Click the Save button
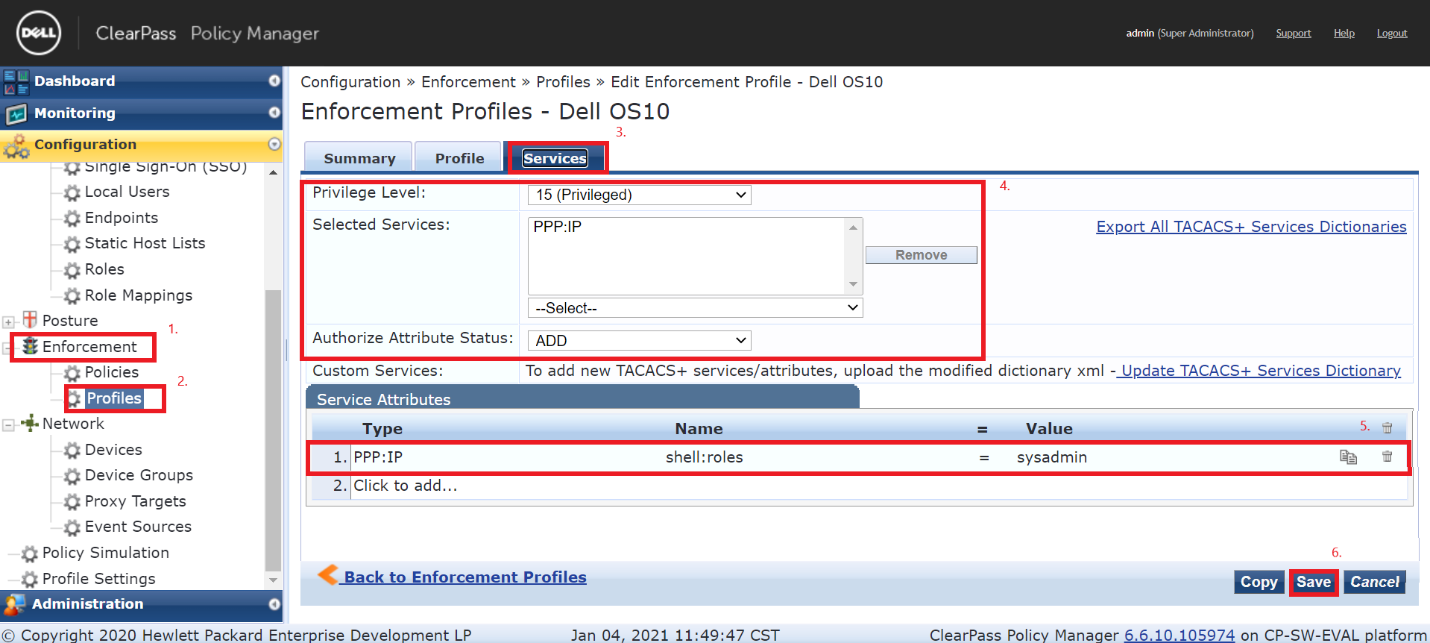The width and height of the screenshot is (1430, 643). click(x=1314, y=582)
